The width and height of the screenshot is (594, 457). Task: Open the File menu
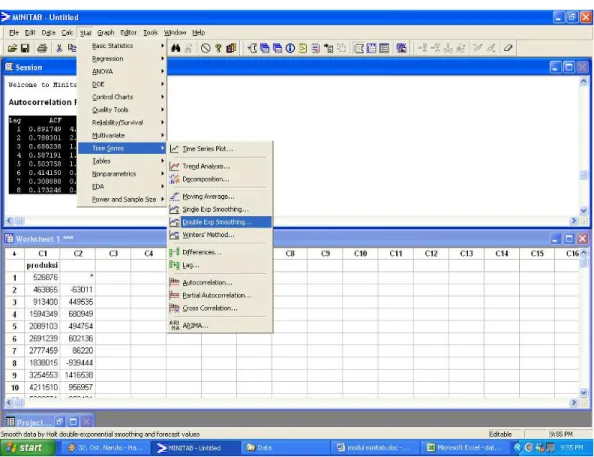[x=14, y=33]
